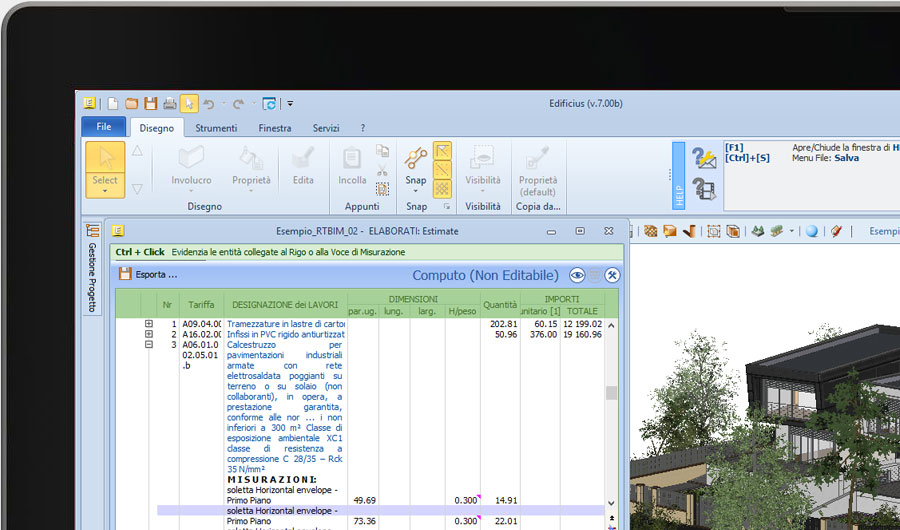This screenshot has width=900, height=530.
Task: Click the blue sphere icon in 3D toolbar
Action: (x=812, y=231)
